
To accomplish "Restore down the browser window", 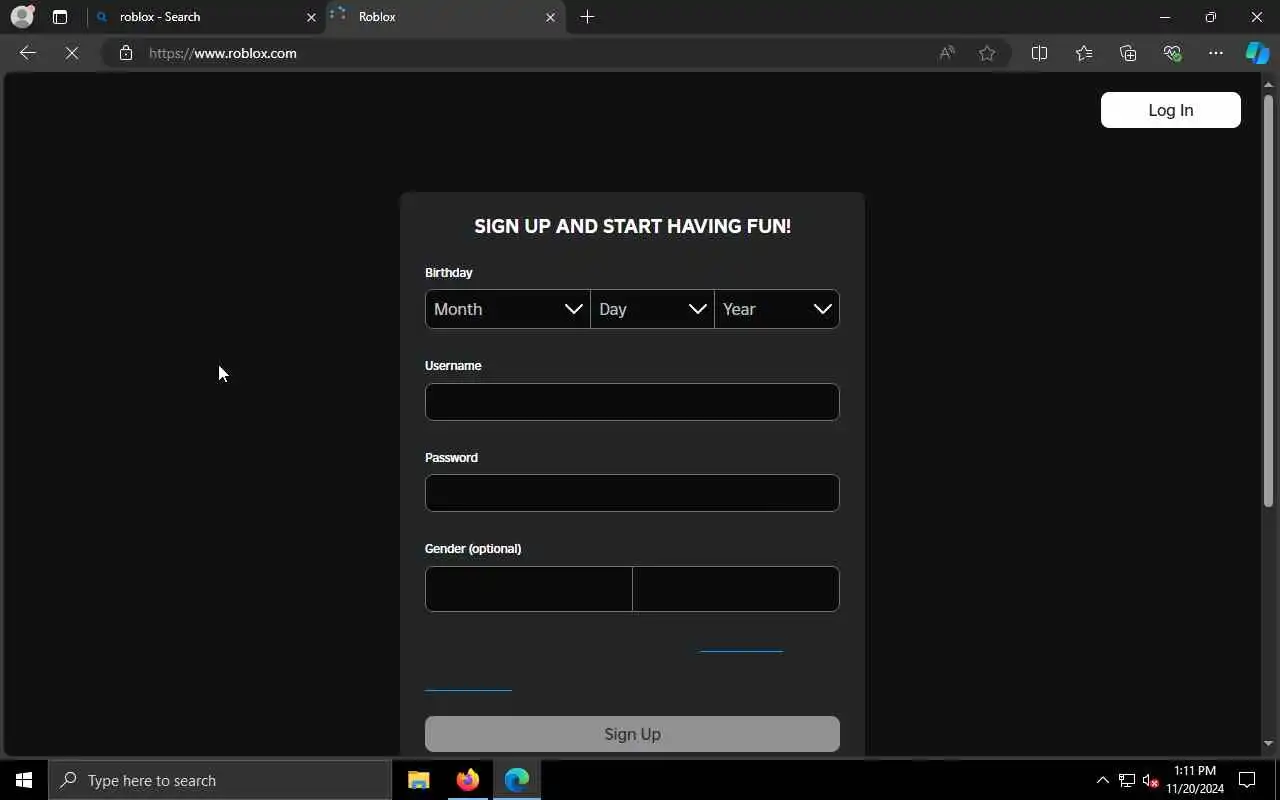I will coord(1211,17).
